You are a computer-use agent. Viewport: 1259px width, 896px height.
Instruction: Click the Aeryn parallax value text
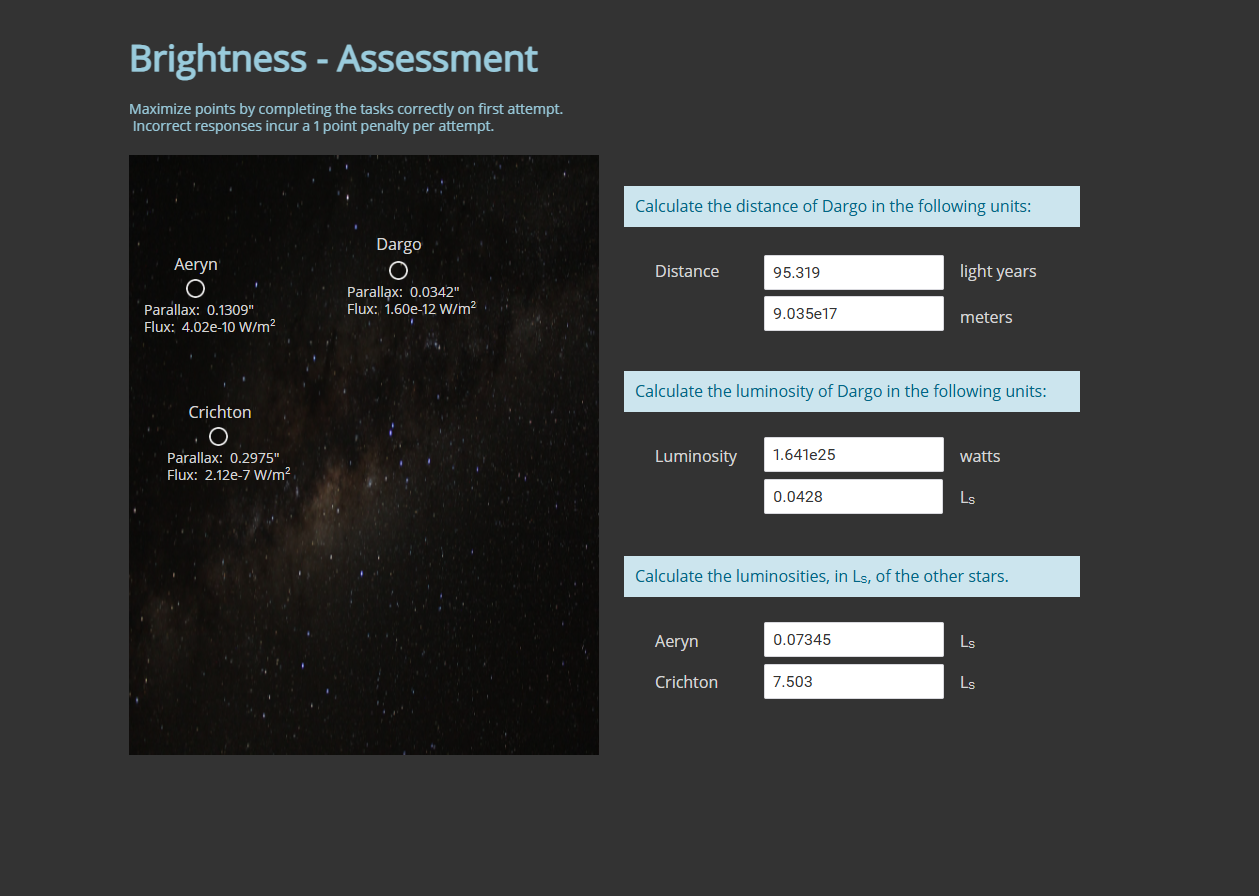pos(201,310)
